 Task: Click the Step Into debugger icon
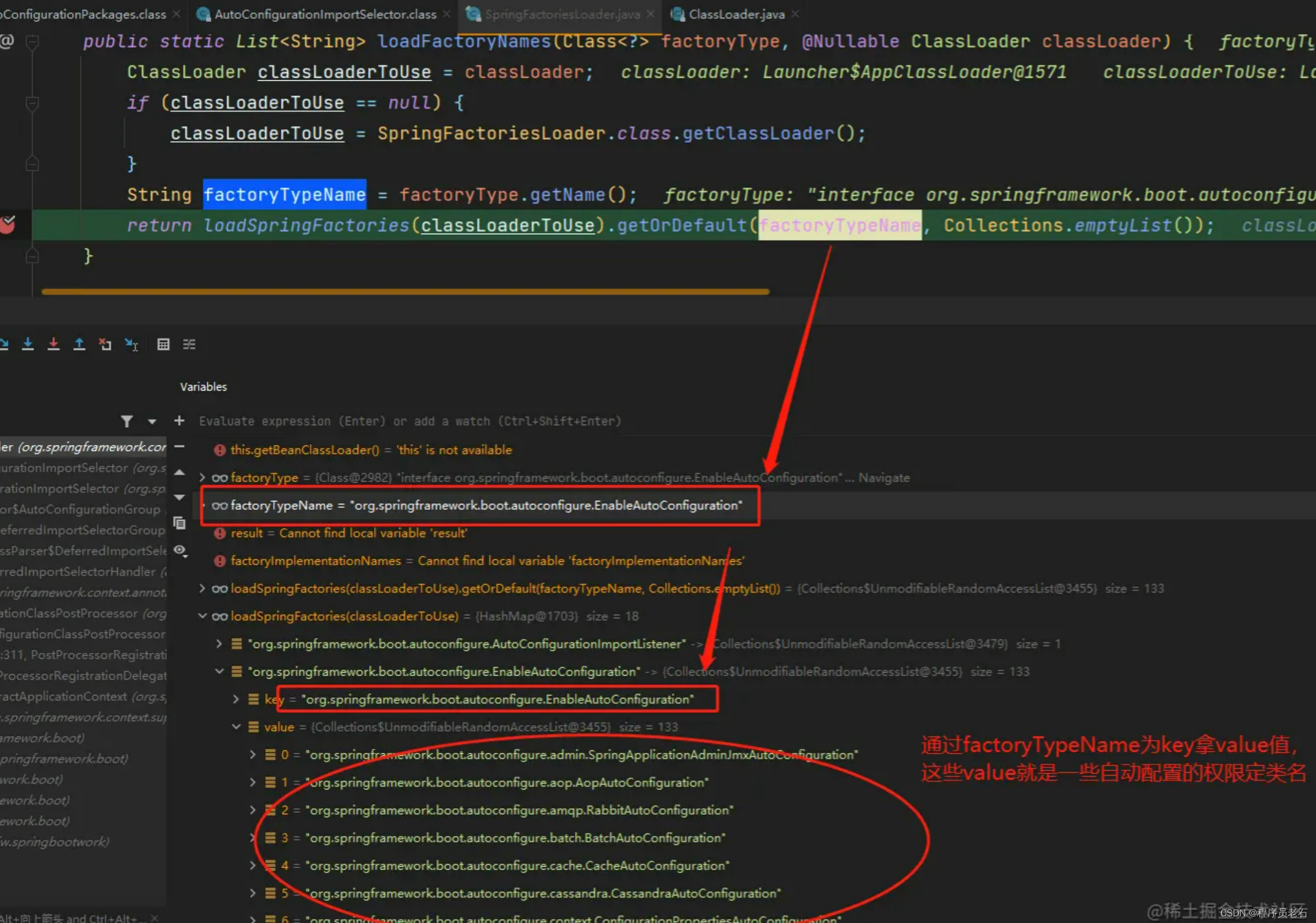tap(27, 344)
